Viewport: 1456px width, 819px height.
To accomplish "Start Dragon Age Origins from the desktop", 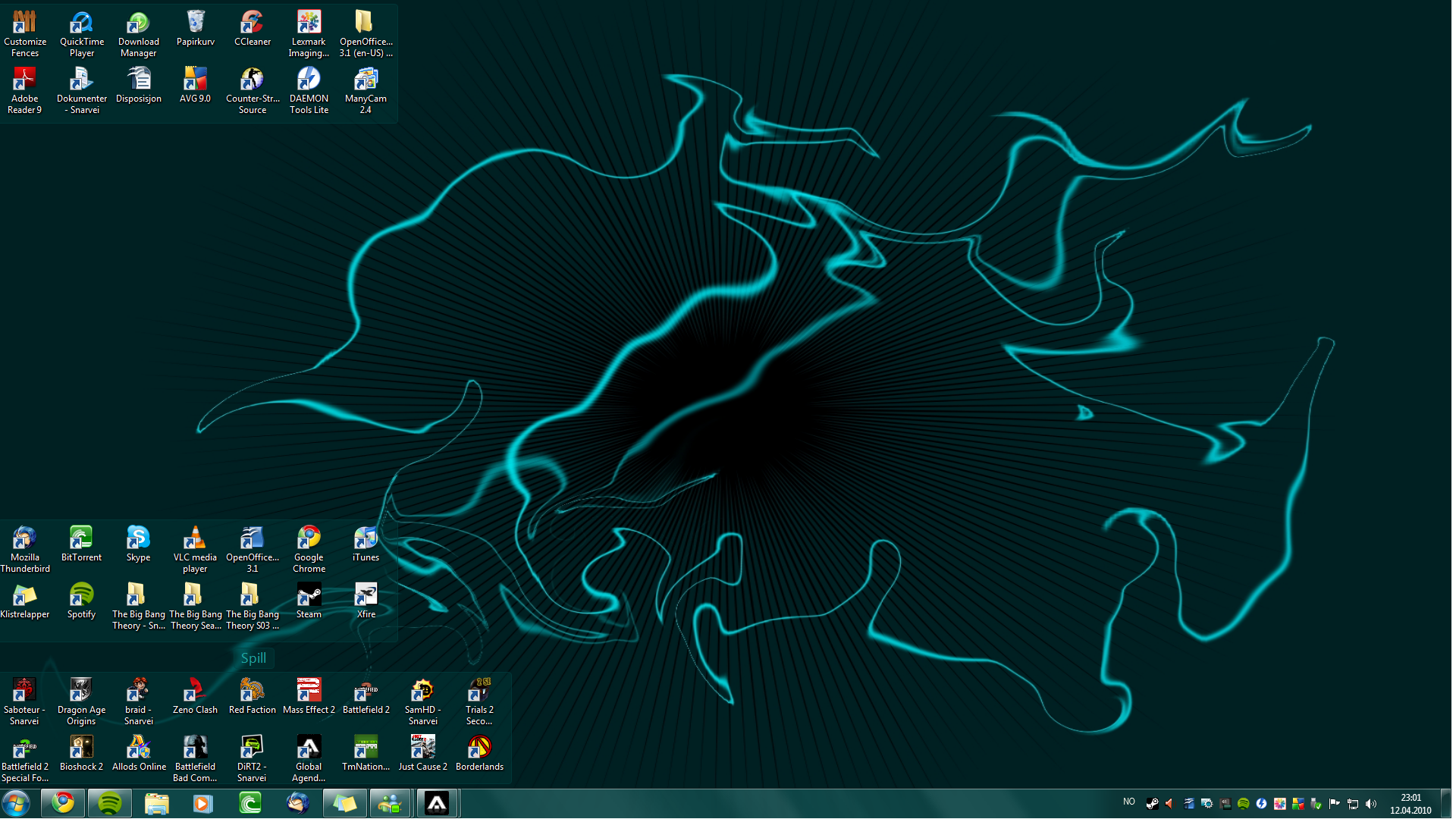I will point(81,702).
